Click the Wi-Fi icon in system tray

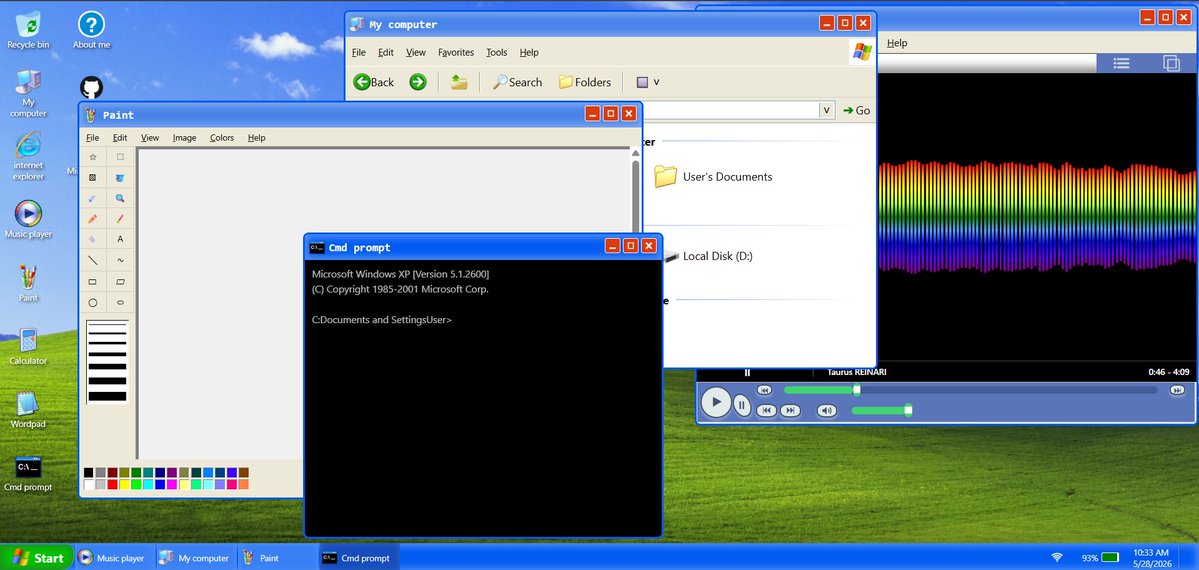(1058, 558)
